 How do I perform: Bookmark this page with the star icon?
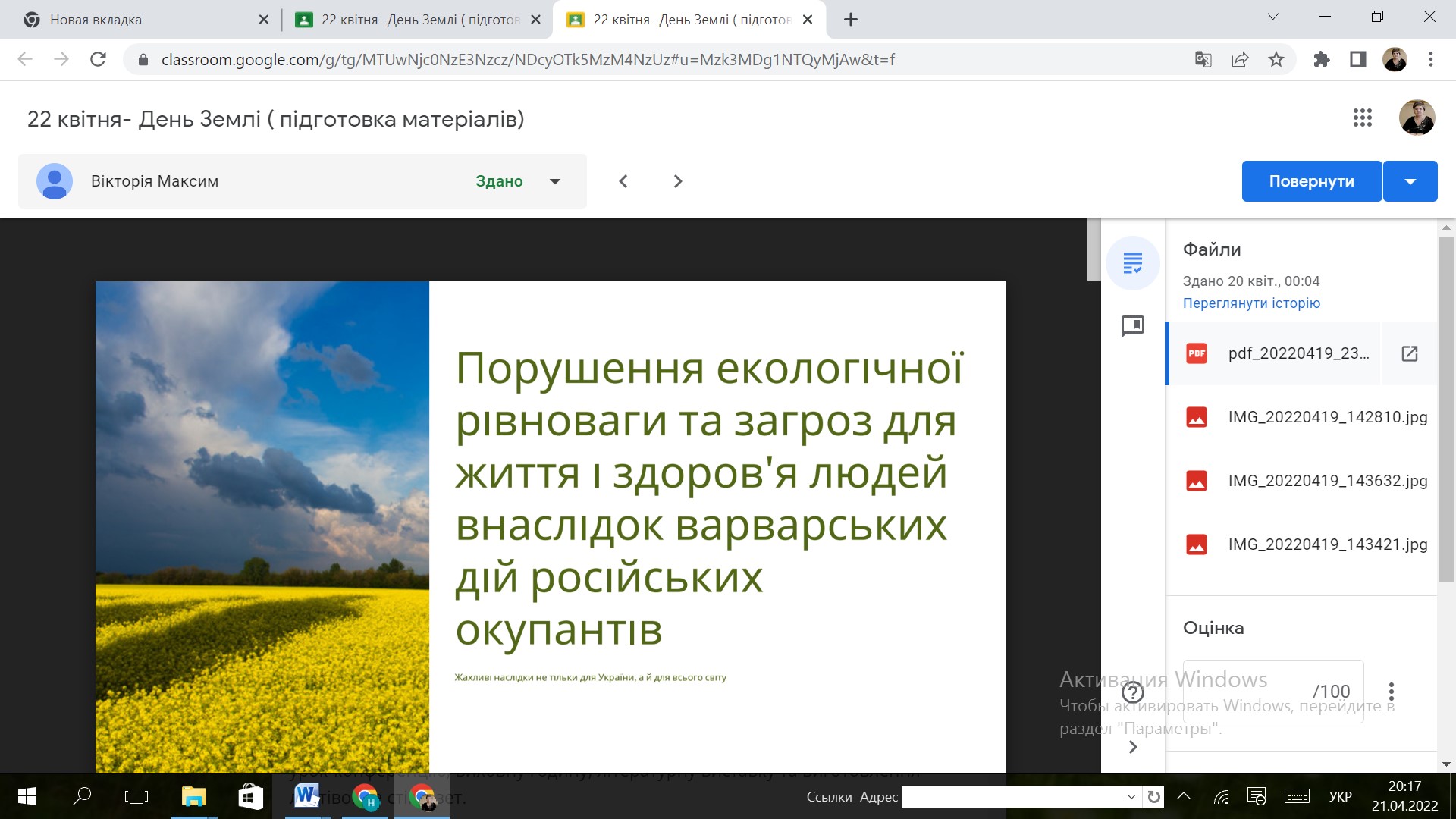1276,59
